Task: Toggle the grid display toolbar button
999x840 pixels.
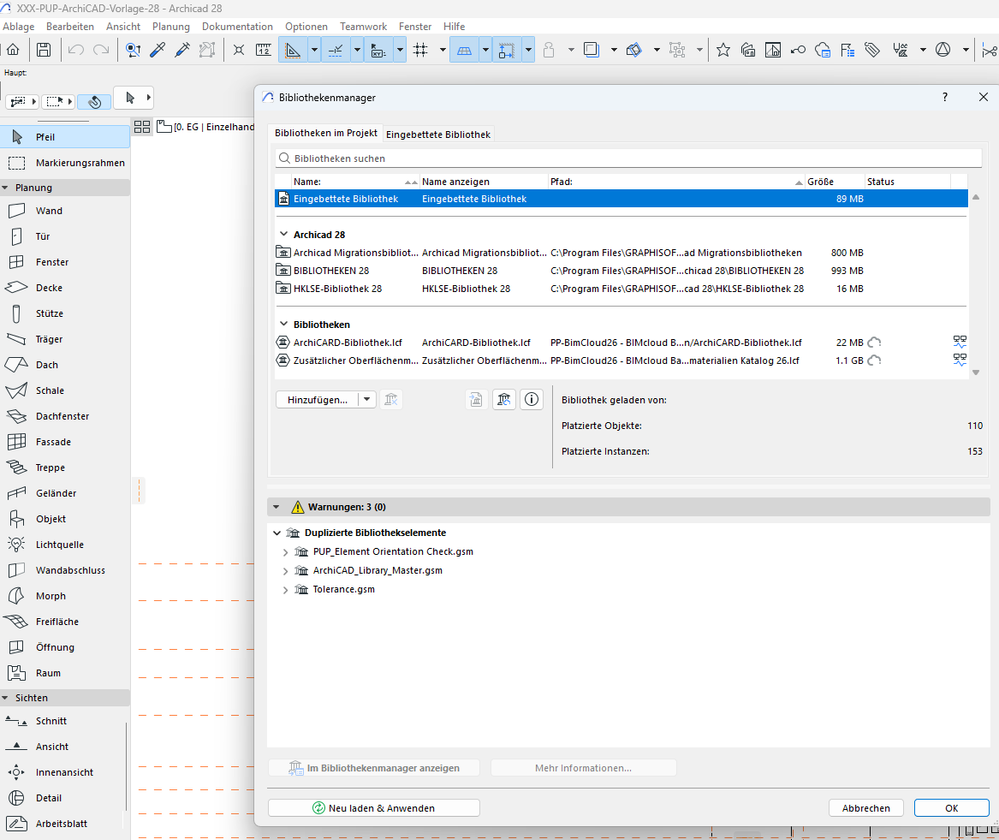Action: point(421,49)
